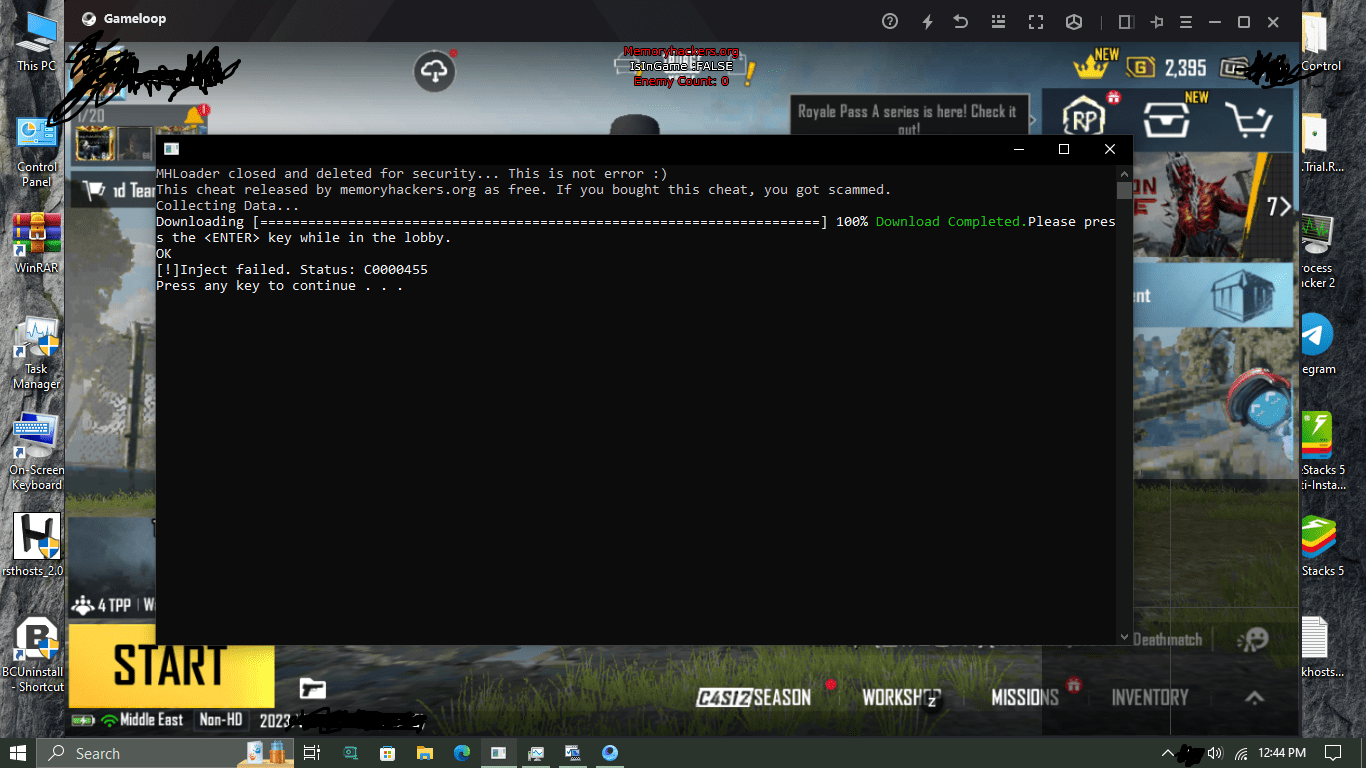1366x768 pixels.
Task: Open the MISSIONS tab
Action: point(1024,697)
